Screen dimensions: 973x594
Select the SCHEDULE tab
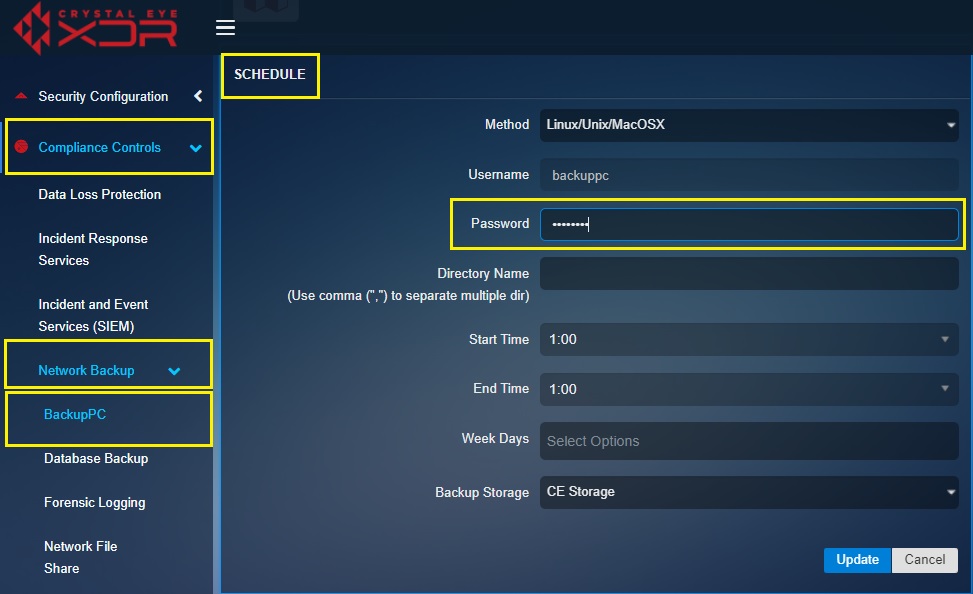[x=270, y=74]
